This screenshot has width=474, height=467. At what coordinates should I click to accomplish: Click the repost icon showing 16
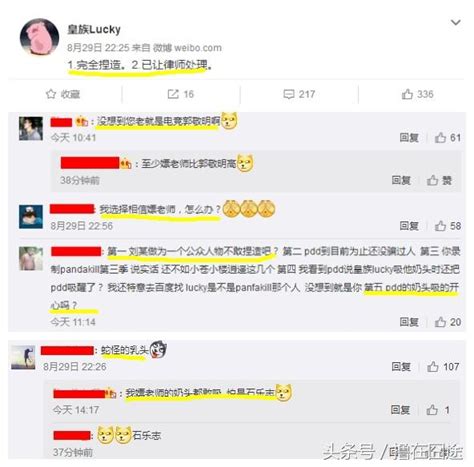[x=181, y=94]
